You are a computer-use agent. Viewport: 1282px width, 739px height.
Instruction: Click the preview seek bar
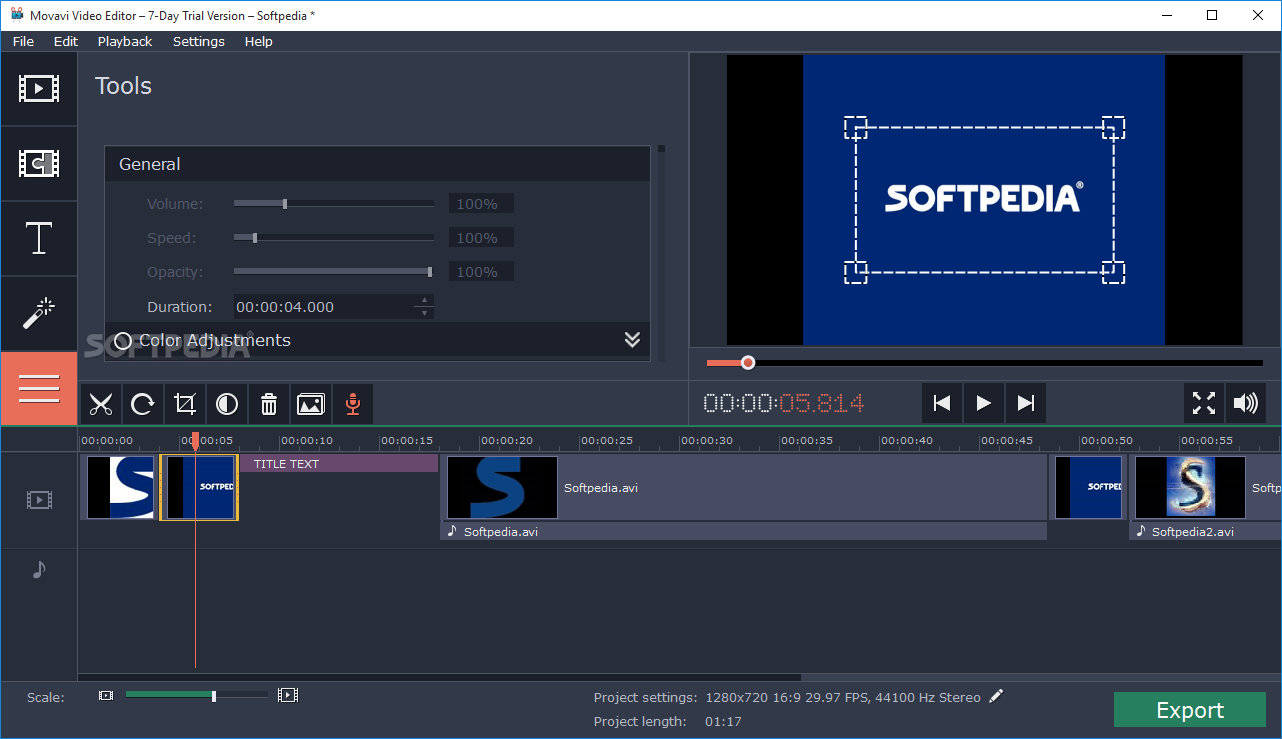click(985, 363)
